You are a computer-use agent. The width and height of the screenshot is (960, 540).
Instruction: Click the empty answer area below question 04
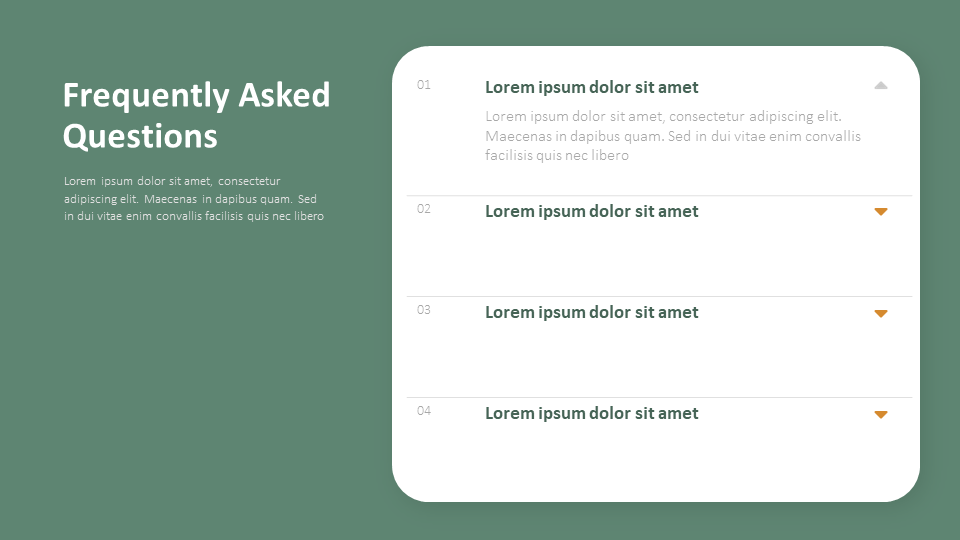point(659,460)
